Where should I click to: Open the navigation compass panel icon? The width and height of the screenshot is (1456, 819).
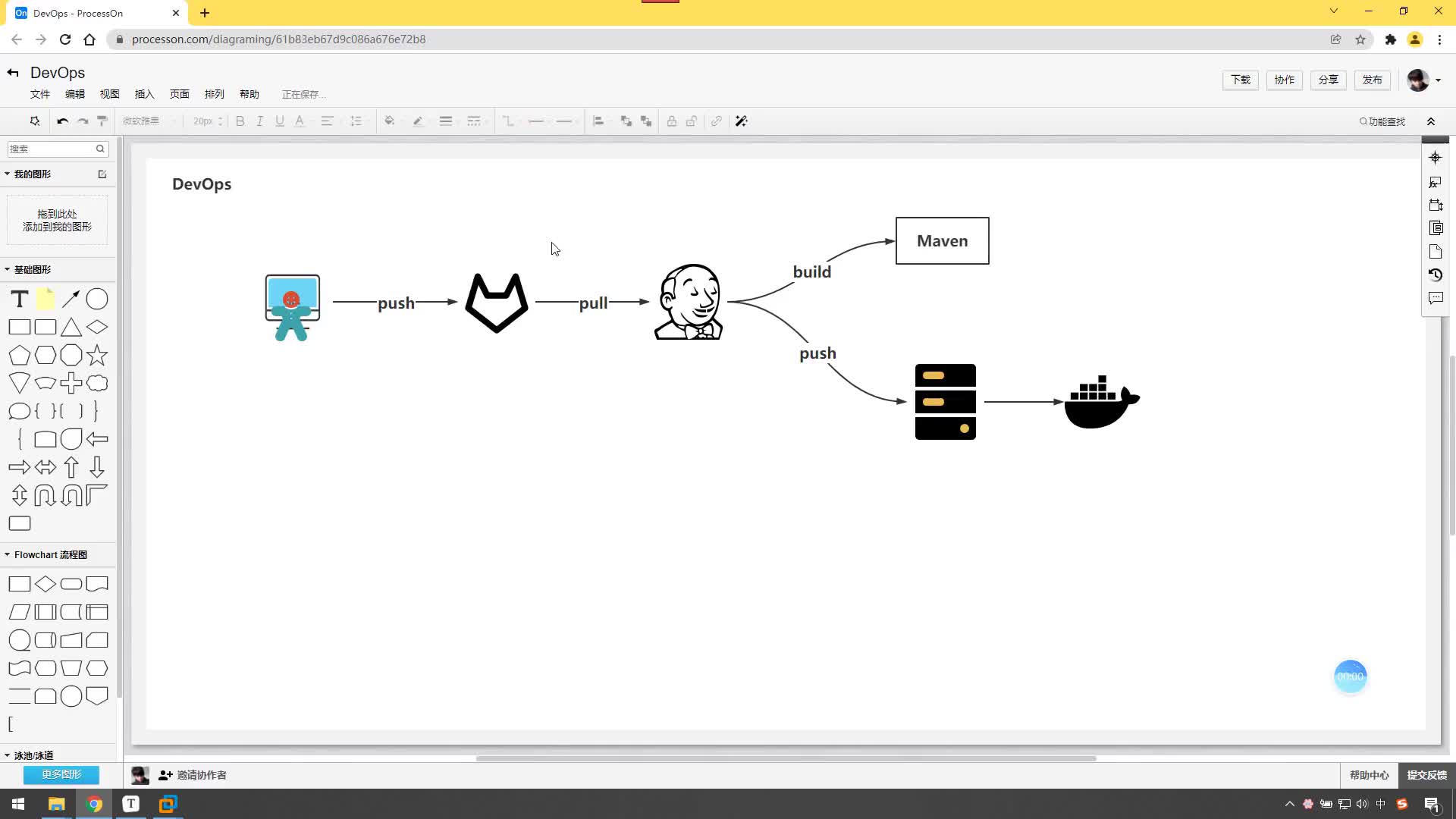(x=1436, y=158)
